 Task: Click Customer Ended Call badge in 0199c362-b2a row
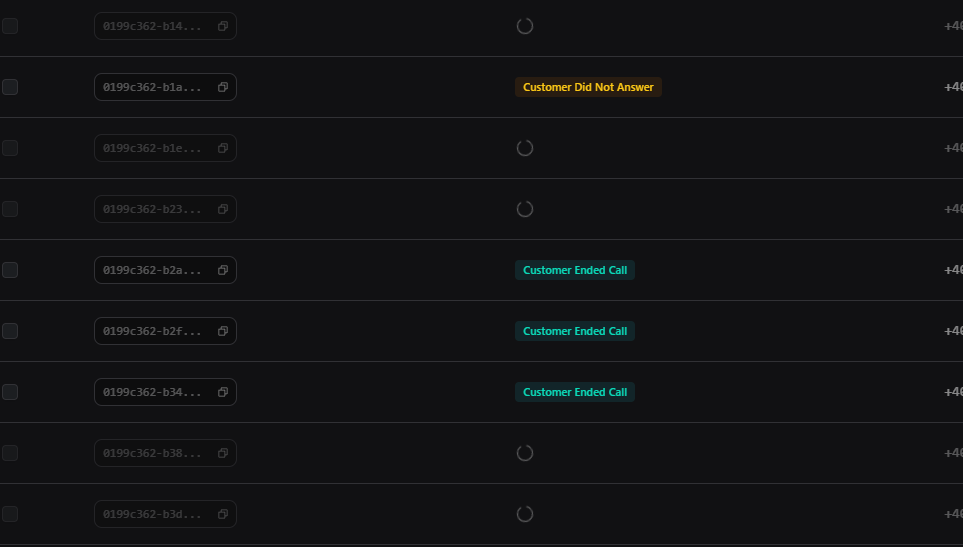[x=575, y=270]
